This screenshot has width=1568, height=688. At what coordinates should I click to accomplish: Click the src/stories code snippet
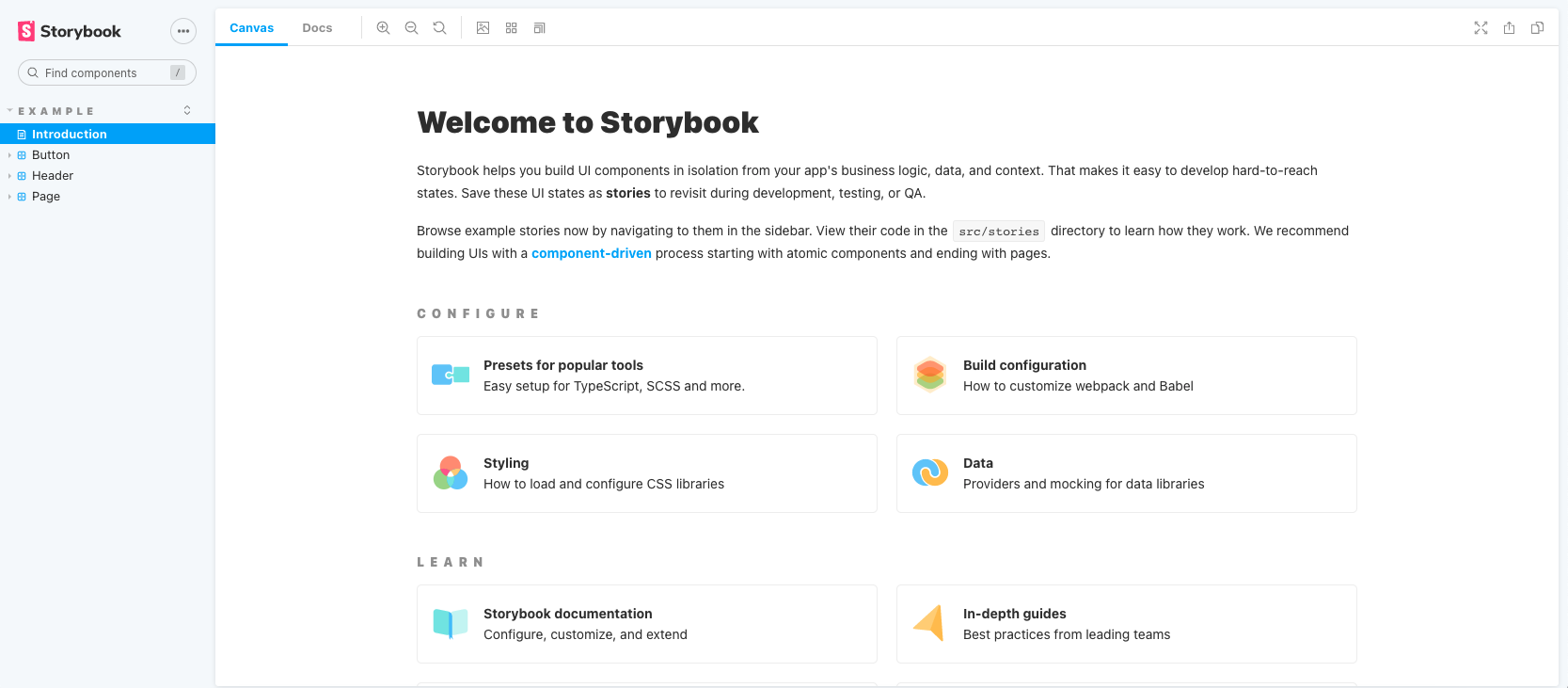[x=999, y=232]
